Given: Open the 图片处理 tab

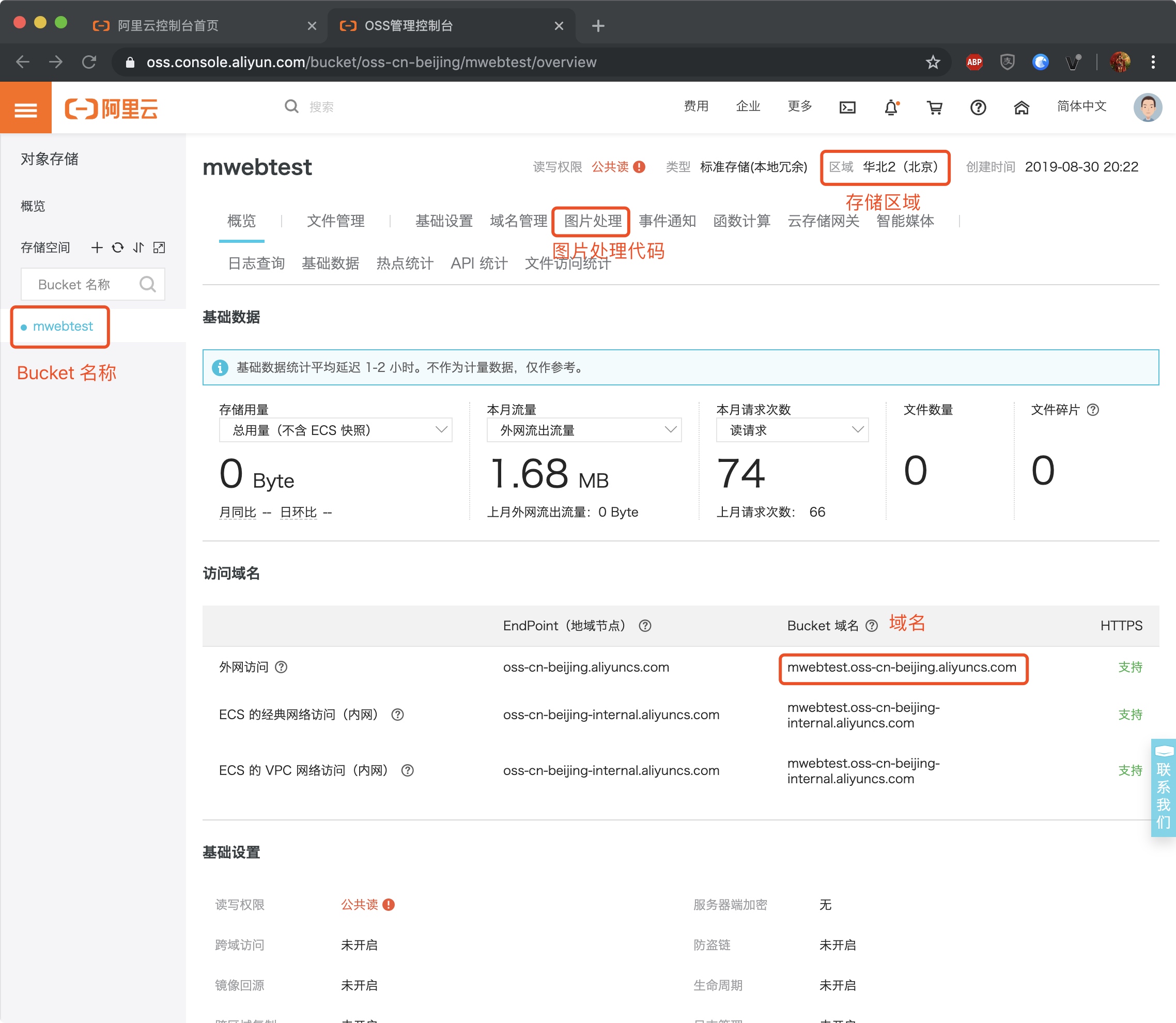Looking at the screenshot, I should click(x=592, y=221).
